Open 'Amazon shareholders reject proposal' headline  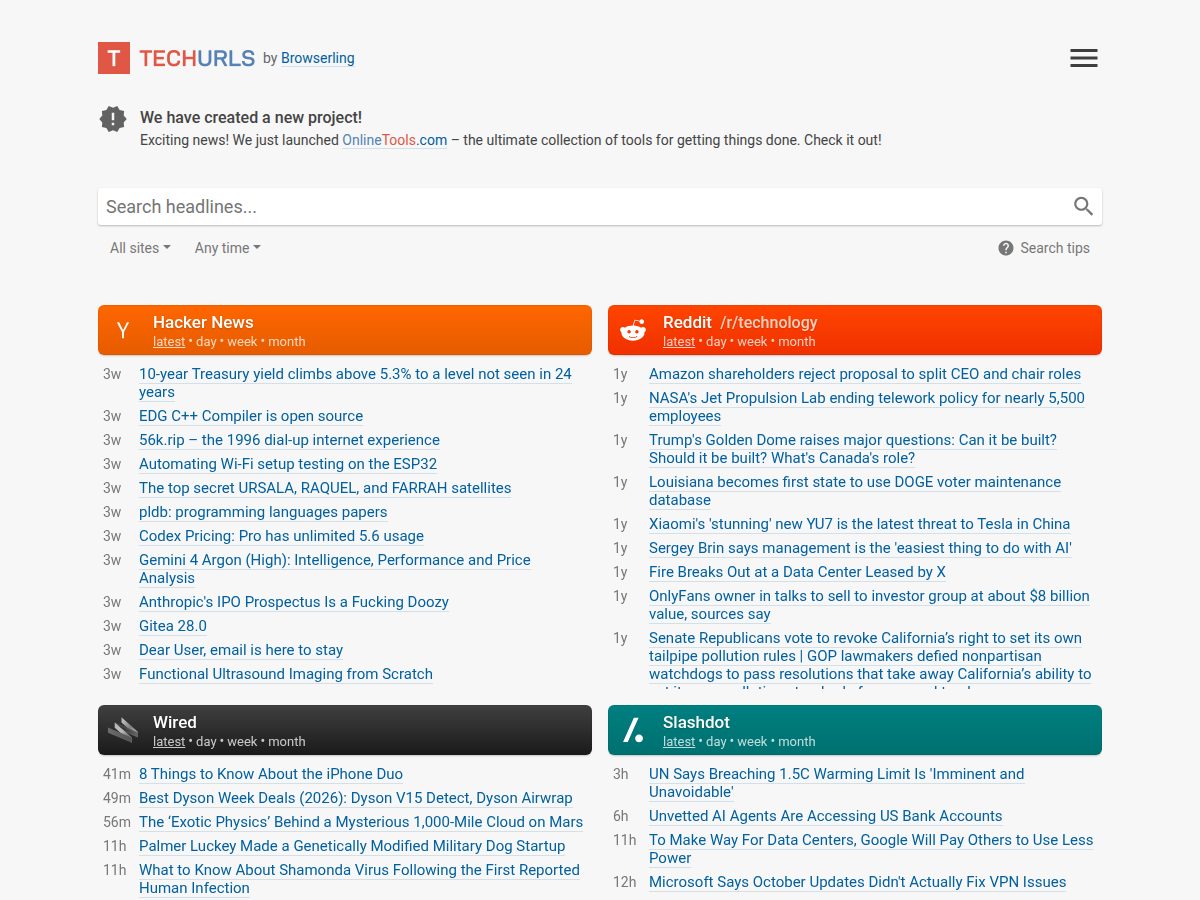point(865,374)
